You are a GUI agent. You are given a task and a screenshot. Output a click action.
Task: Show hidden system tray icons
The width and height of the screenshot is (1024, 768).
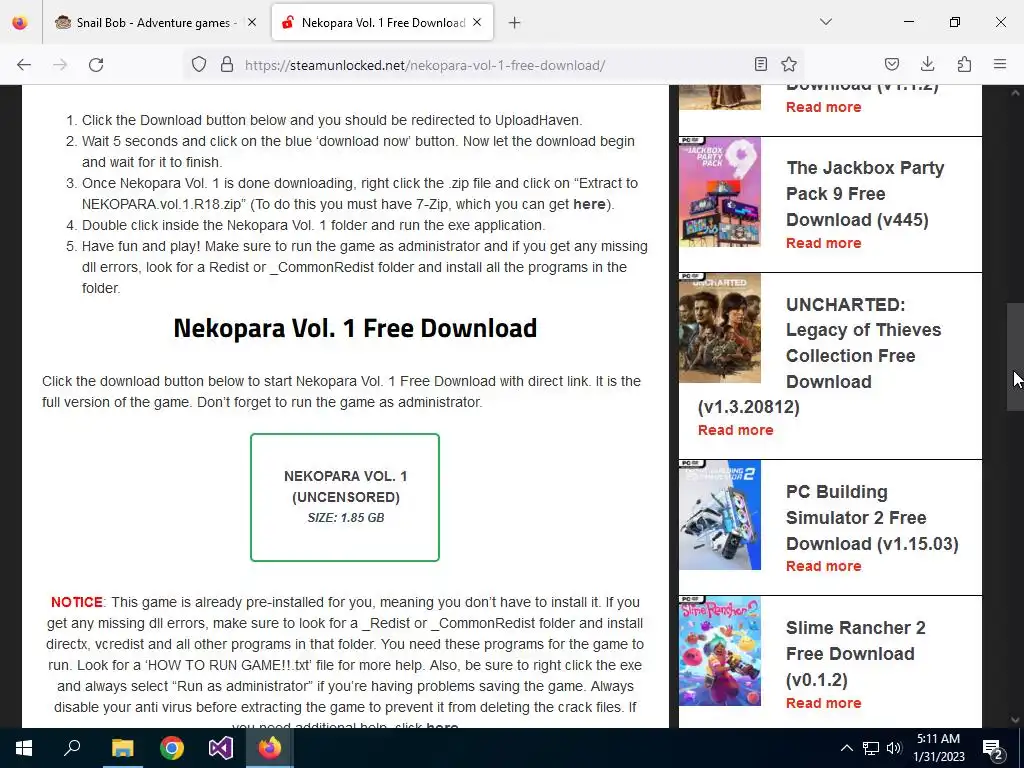846,748
